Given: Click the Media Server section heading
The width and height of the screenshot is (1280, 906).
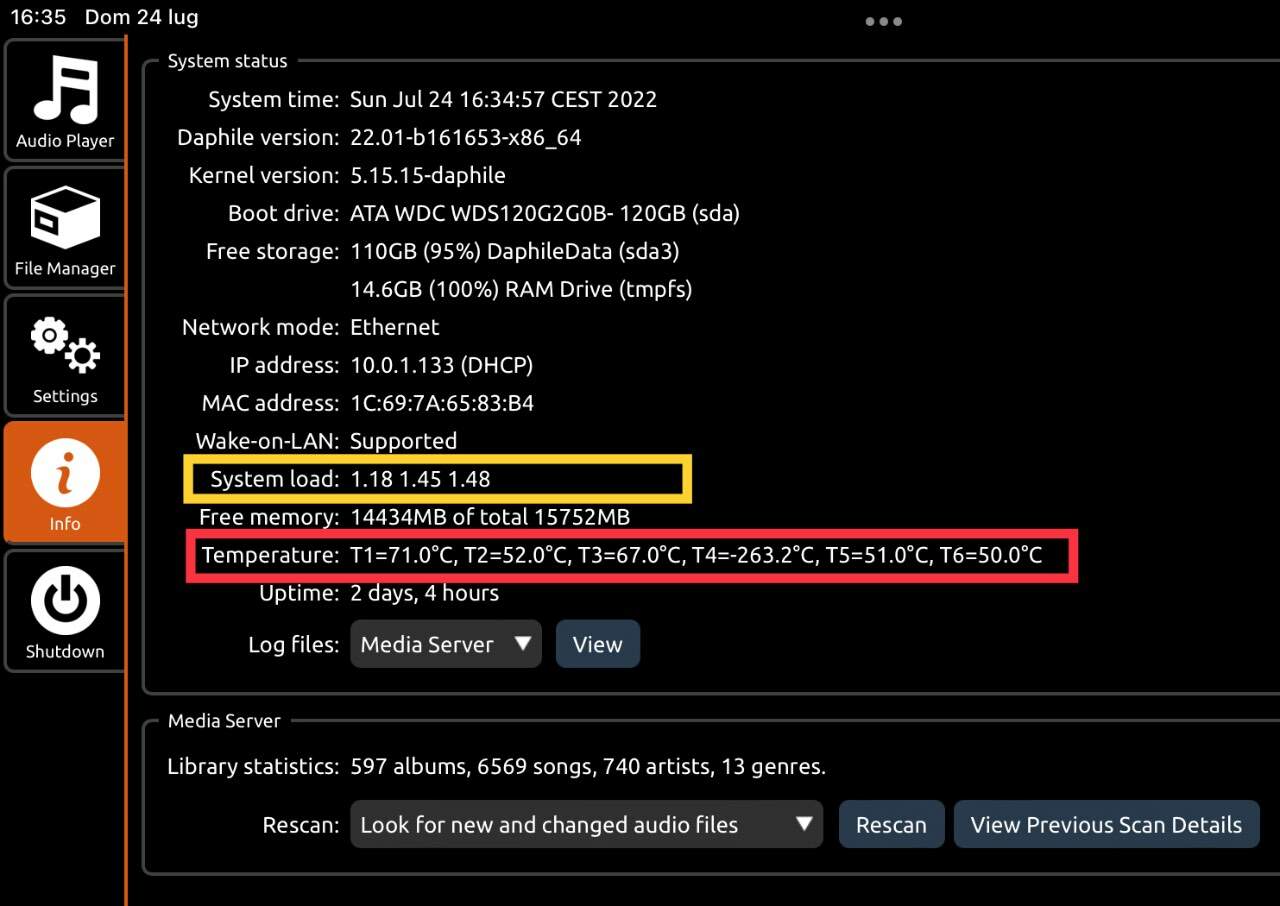Looking at the screenshot, I should click(224, 721).
